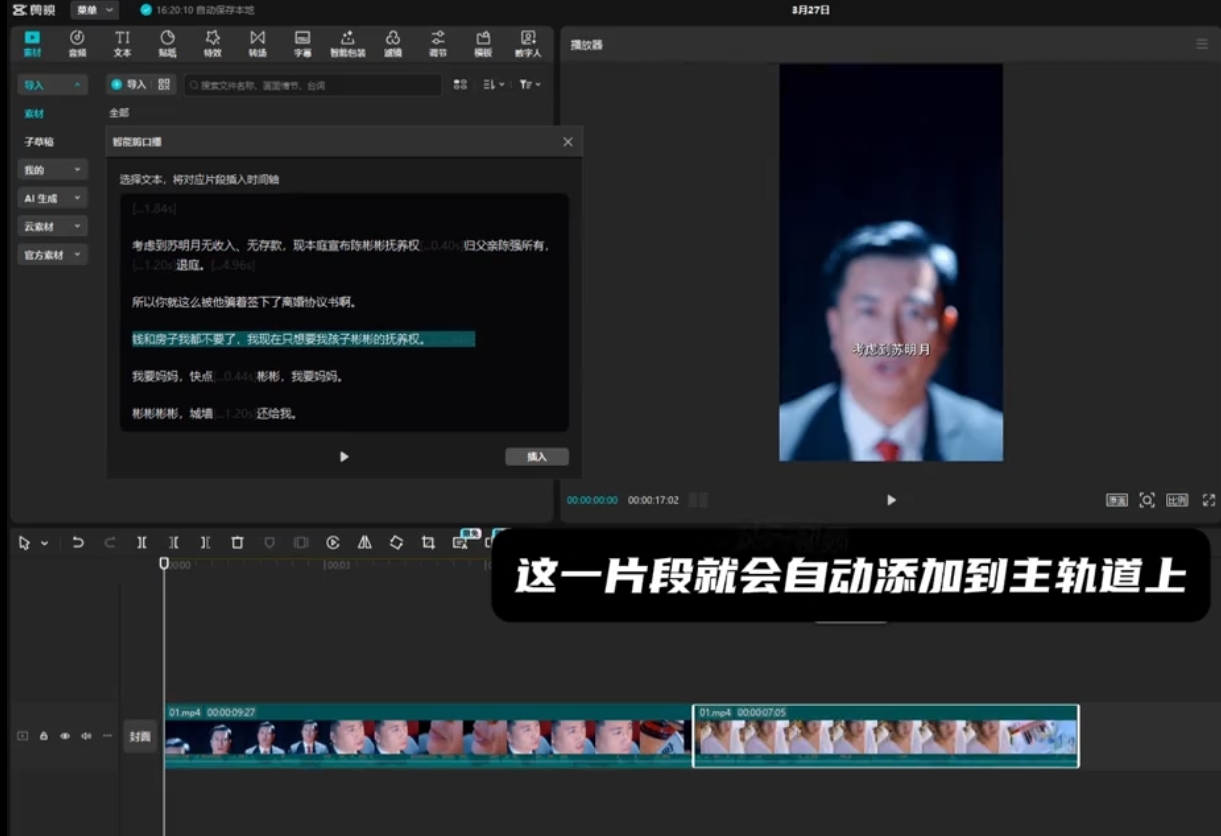
Task: Click the mirror flip icon in timeline toolbar
Action: click(365, 542)
